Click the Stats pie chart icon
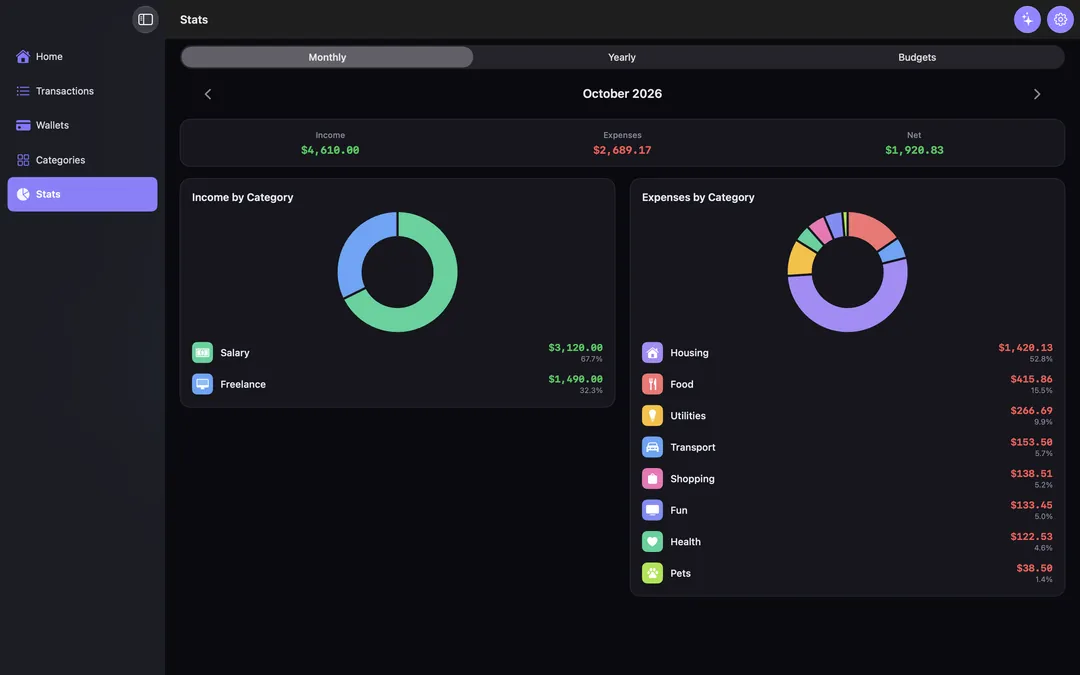1080x675 pixels. [23, 194]
